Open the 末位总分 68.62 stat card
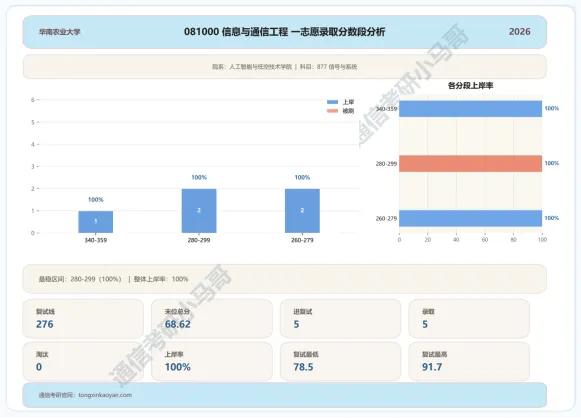 [212, 319]
